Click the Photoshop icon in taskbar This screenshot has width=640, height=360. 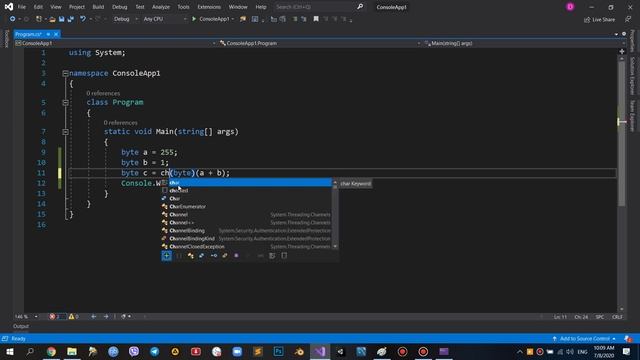coord(278,351)
